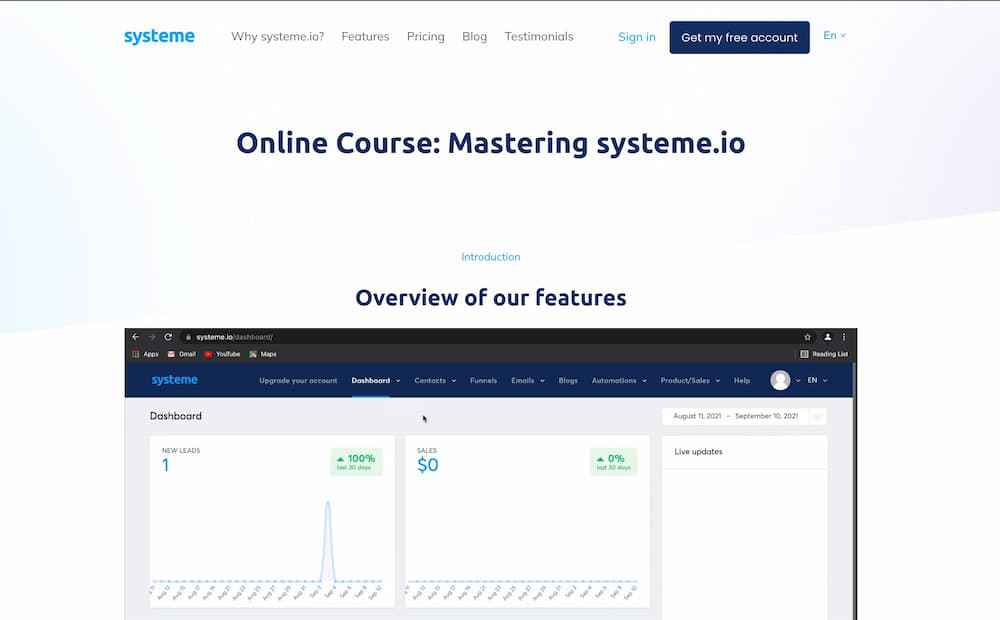Viewport: 1000px width, 620px height.
Task: Click the Gmail bookmark icon
Action: [x=172, y=354]
